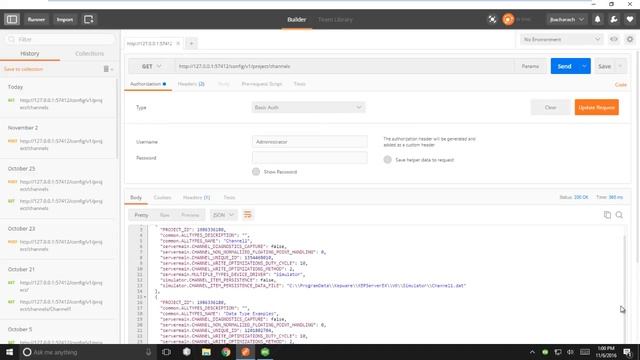This screenshot has height=360, width=640.
Task: Click the Code link
Action: tap(620, 84)
